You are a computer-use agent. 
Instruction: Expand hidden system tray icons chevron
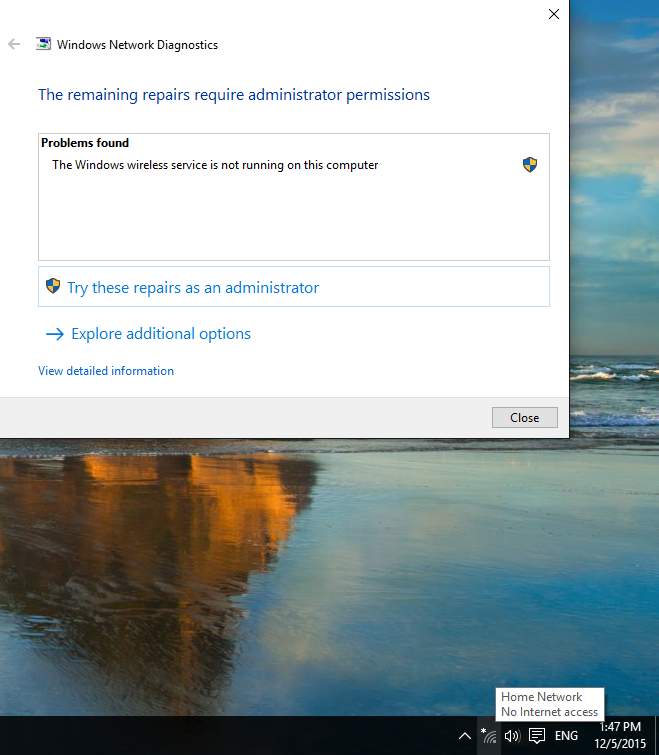tap(465, 736)
